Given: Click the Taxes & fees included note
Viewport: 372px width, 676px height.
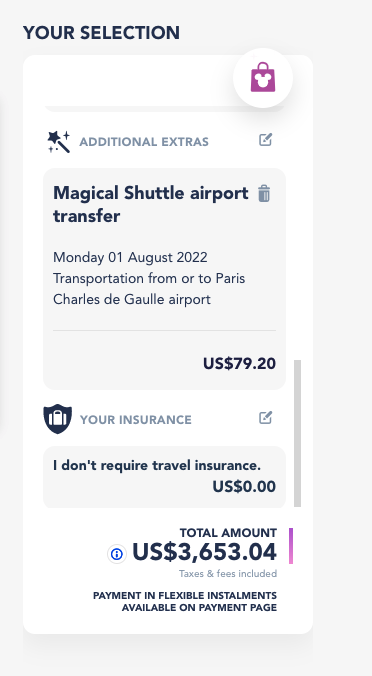Looking at the screenshot, I should [228, 574].
